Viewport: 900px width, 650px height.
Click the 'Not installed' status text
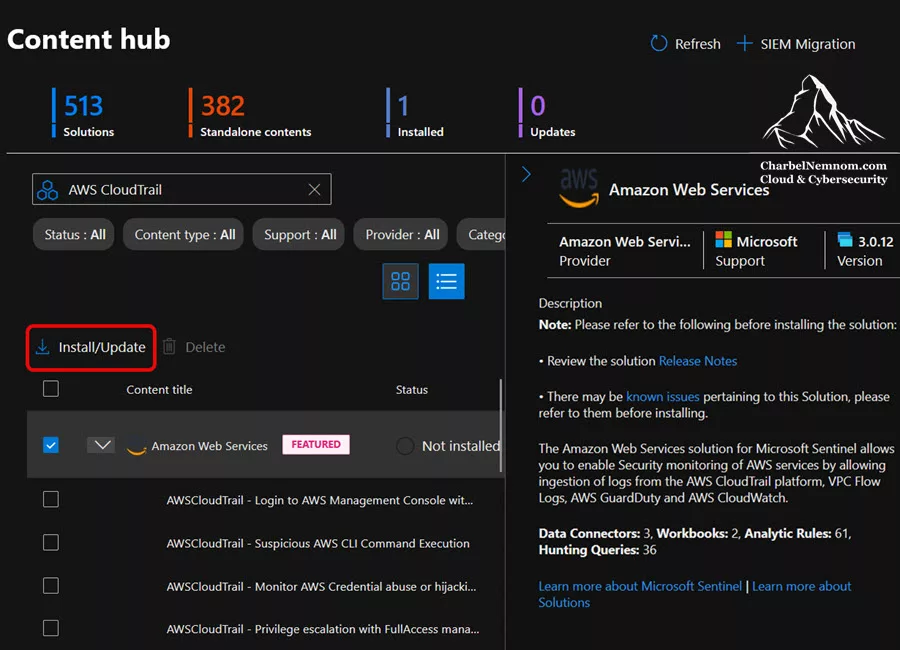tap(461, 446)
